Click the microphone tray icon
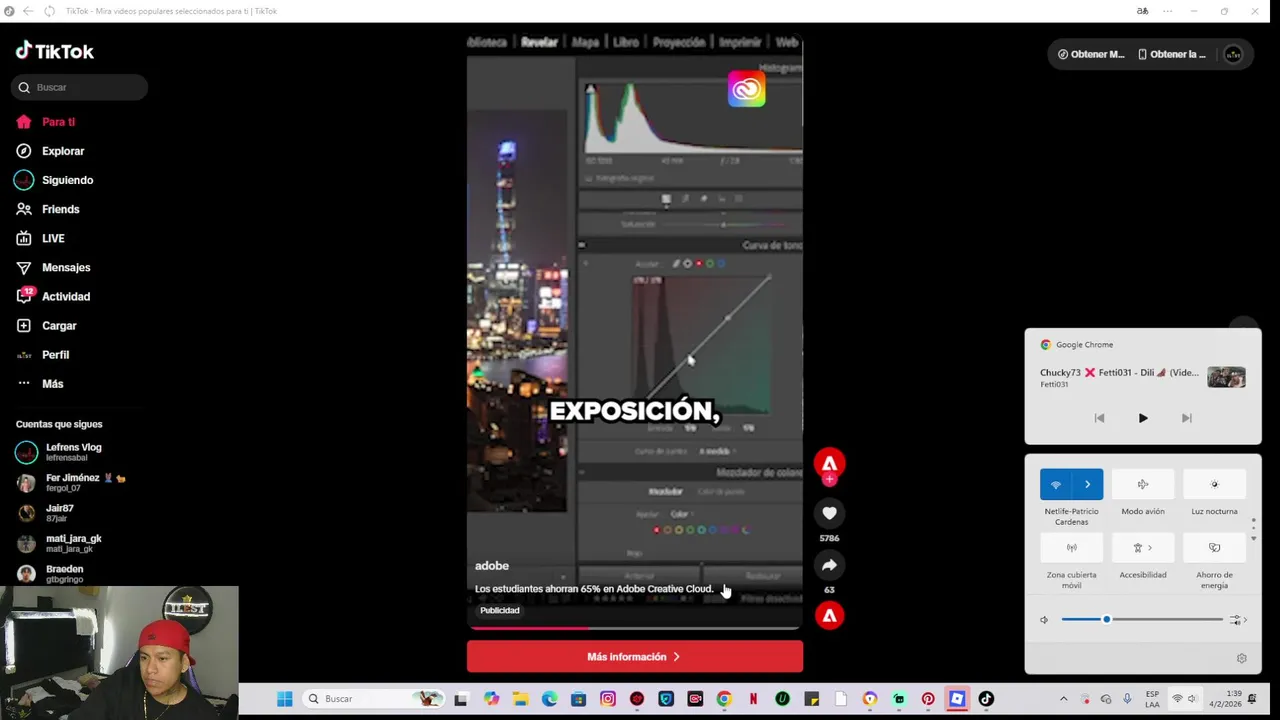This screenshot has height=720, width=1280. point(1127,699)
